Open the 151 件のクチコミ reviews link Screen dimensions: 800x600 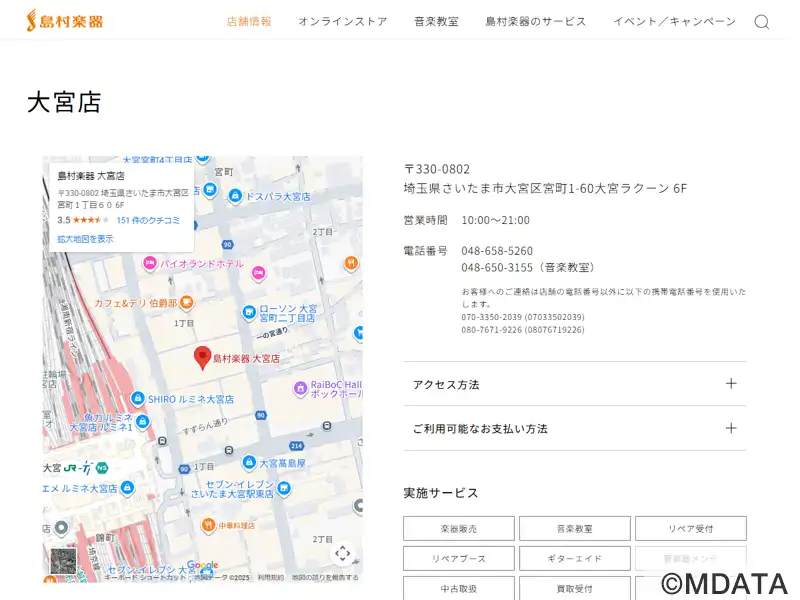pos(148,220)
